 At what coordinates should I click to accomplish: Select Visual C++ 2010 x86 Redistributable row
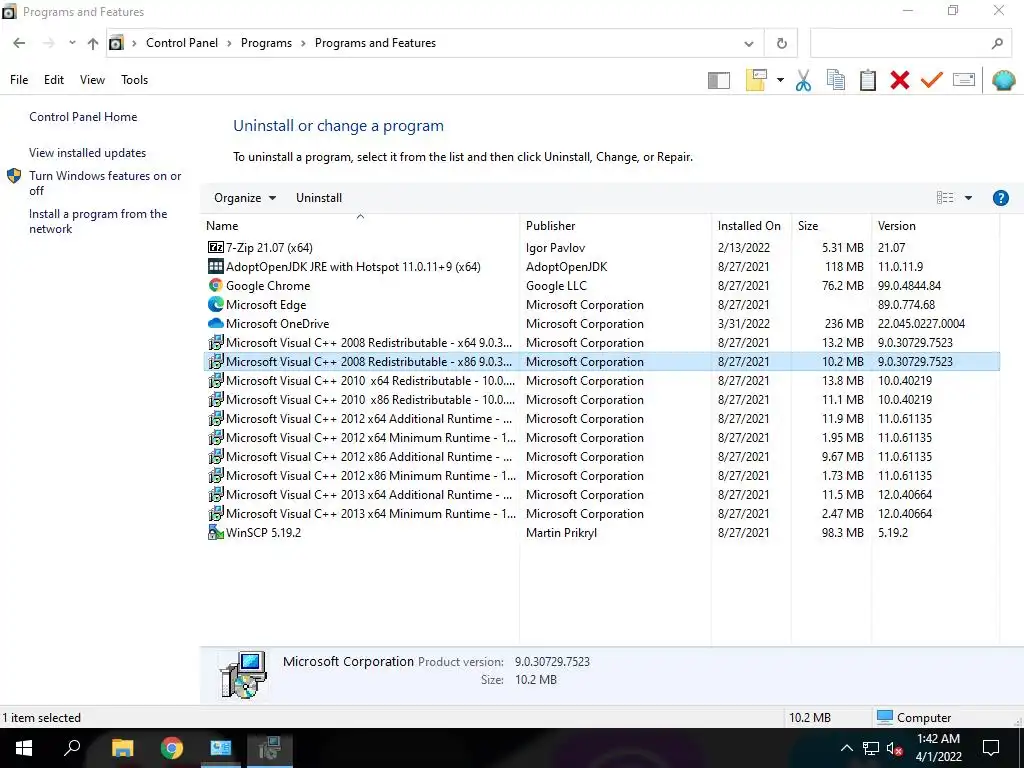point(601,400)
